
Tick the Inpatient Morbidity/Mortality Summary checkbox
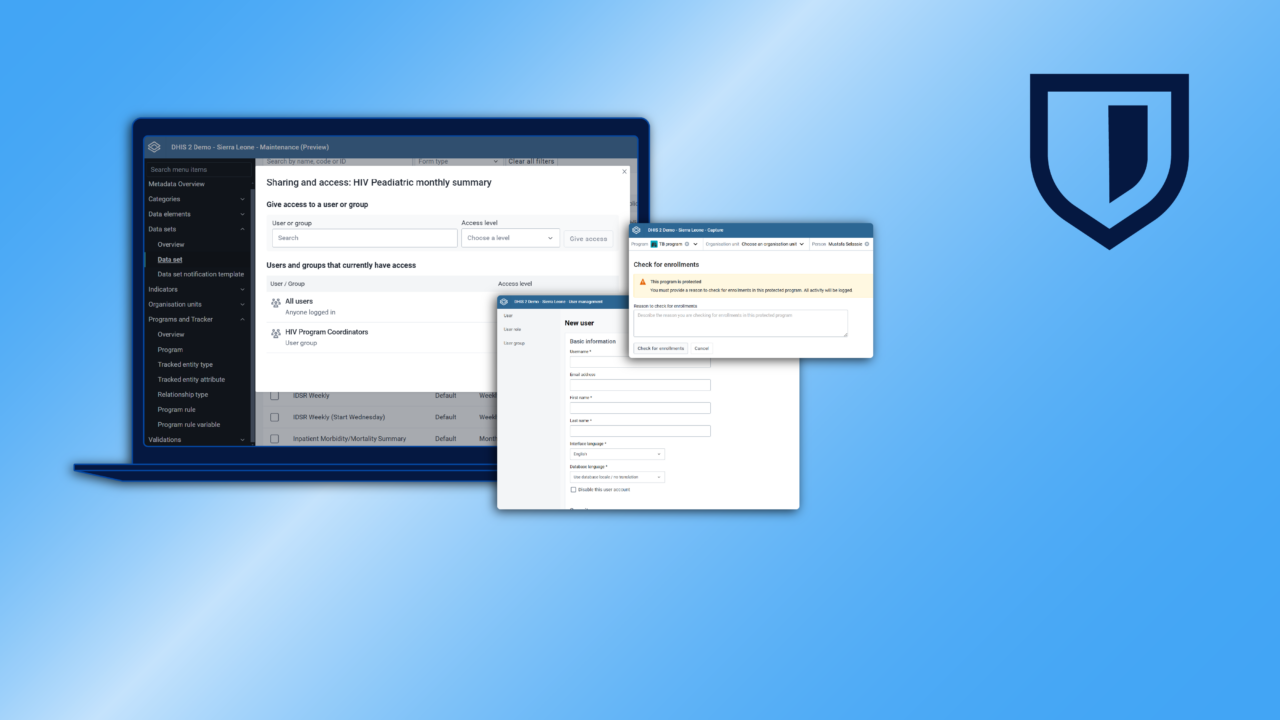[x=275, y=438]
